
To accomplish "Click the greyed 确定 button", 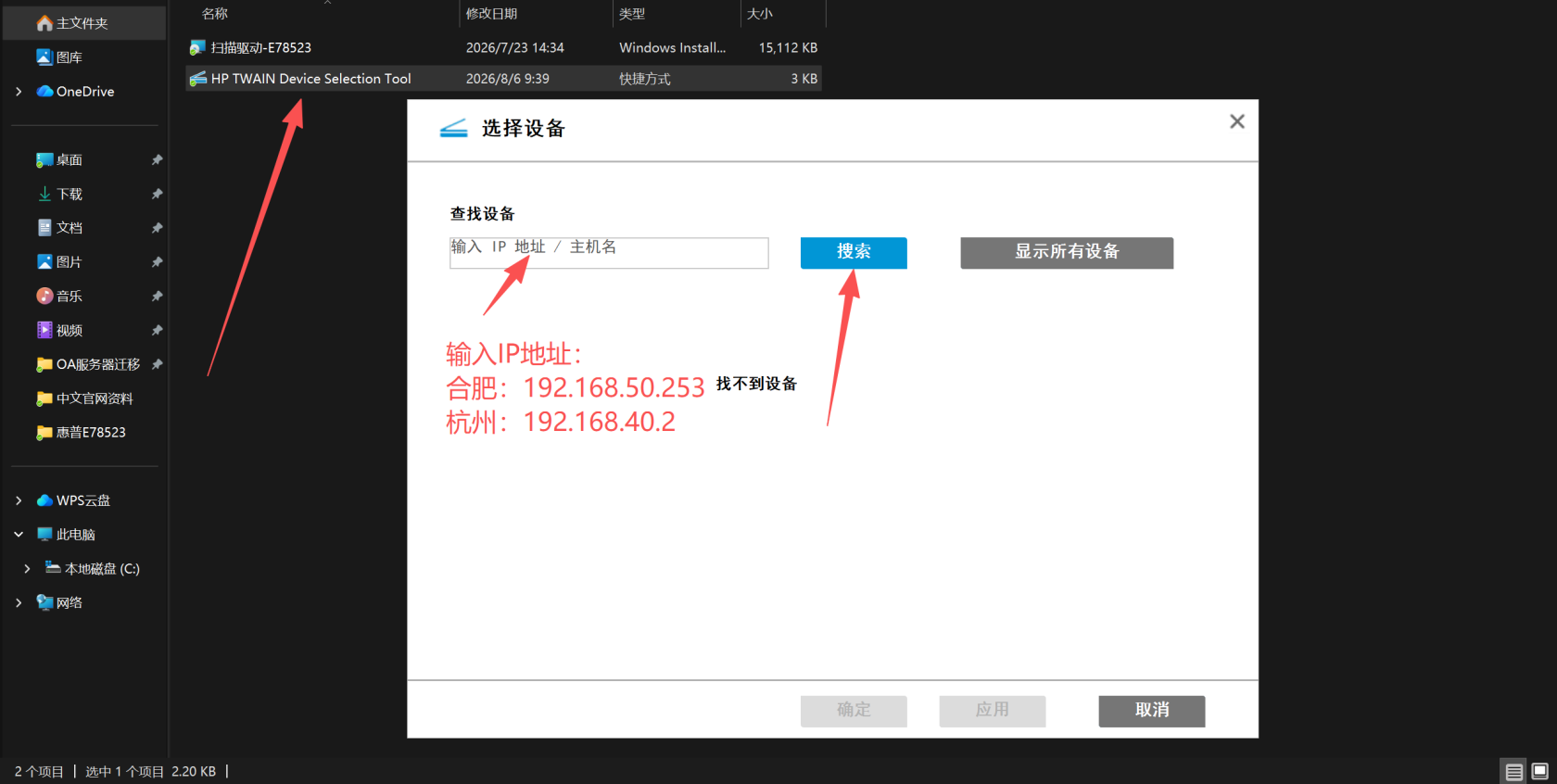I will [x=854, y=711].
